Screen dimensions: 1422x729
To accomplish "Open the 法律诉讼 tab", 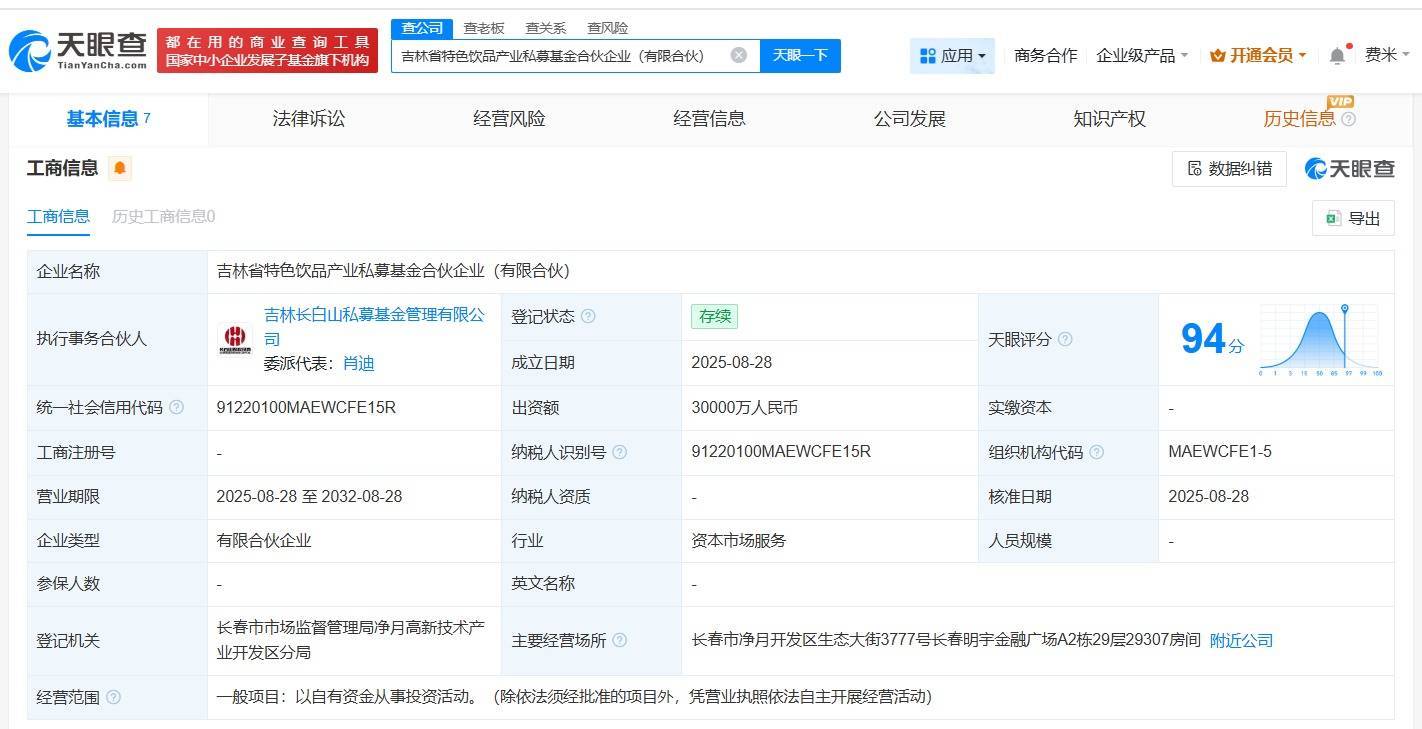I will click(309, 119).
